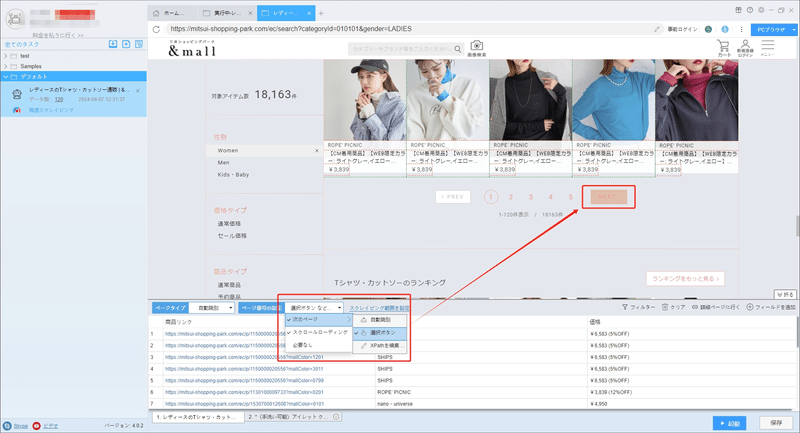
Task: Open the 選択ボタン pagination dropdown
Action: click(x=314, y=308)
